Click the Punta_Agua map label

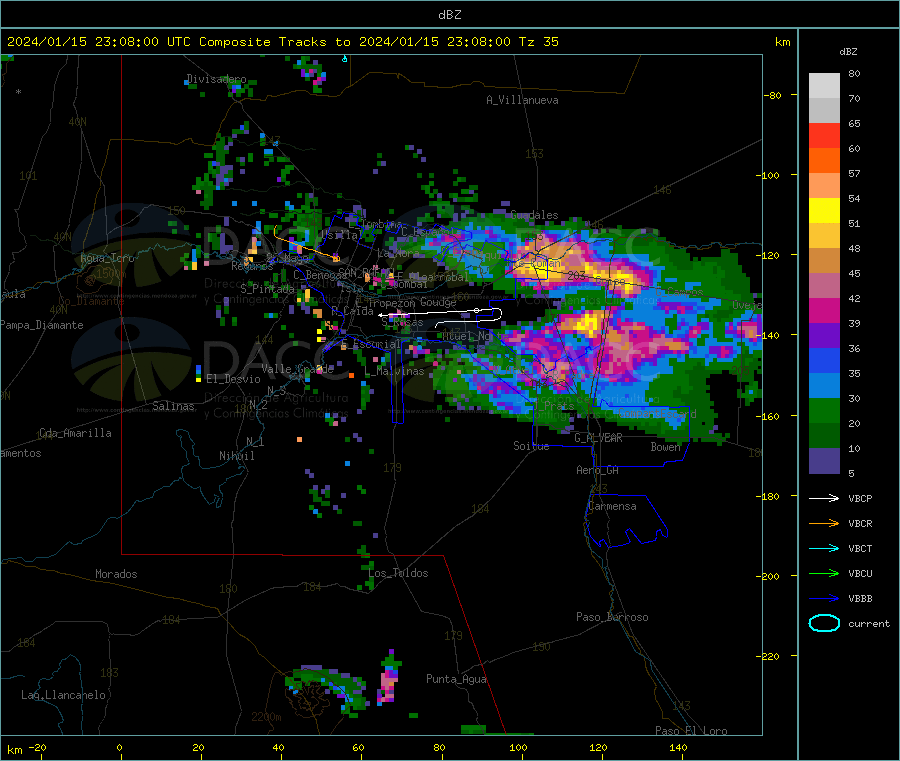click(x=456, y=679)
